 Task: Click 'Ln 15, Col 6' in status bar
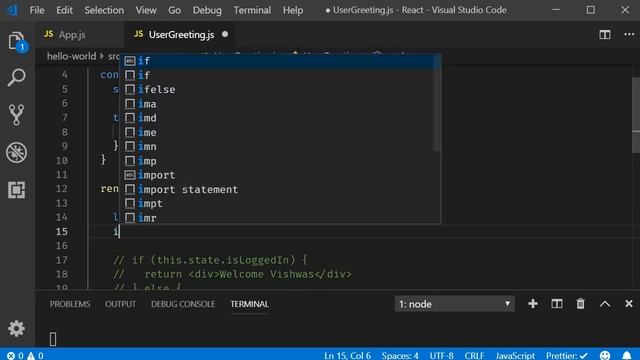(347, 356)
